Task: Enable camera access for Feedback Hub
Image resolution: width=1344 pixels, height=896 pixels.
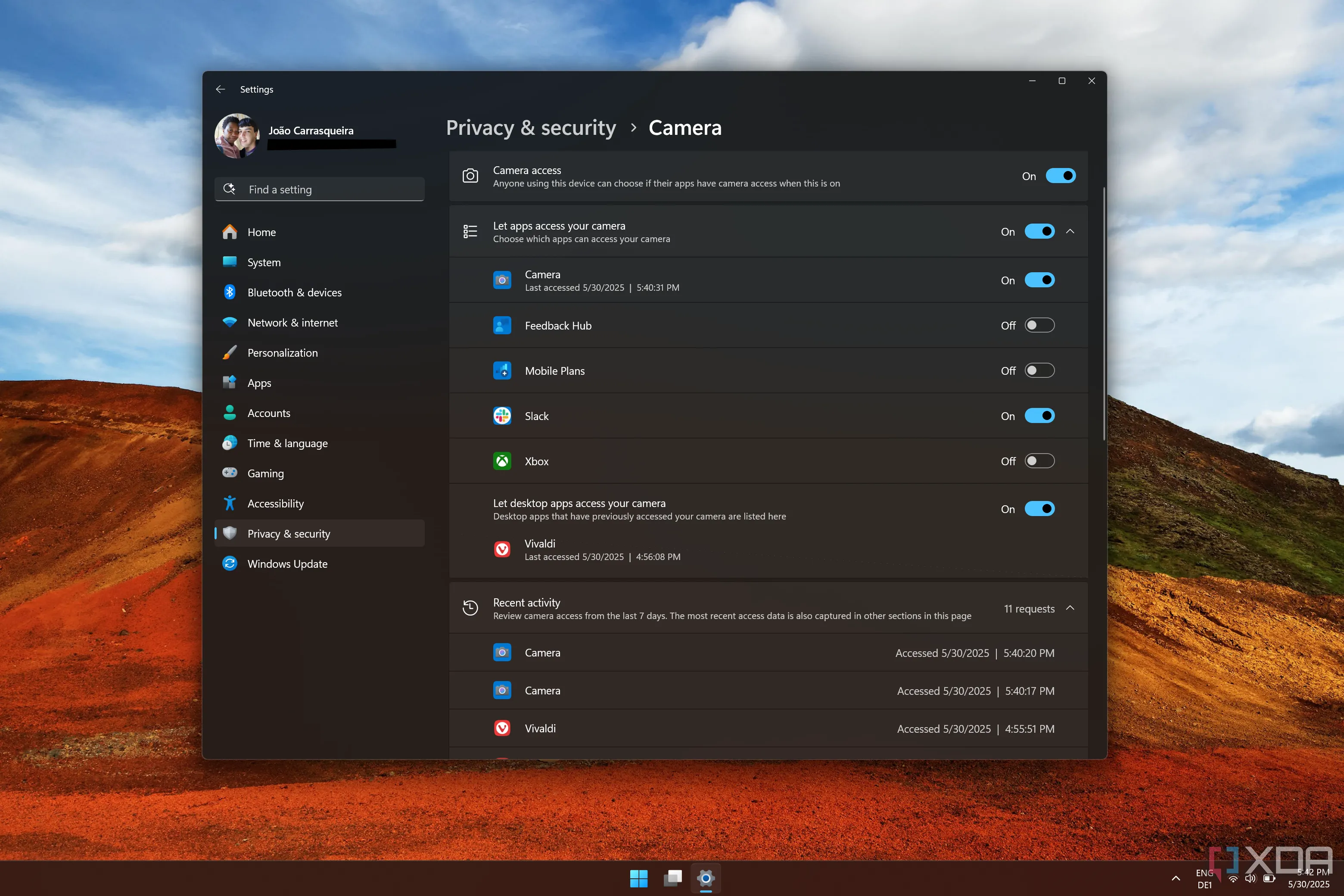Action: pos(1039,325)
